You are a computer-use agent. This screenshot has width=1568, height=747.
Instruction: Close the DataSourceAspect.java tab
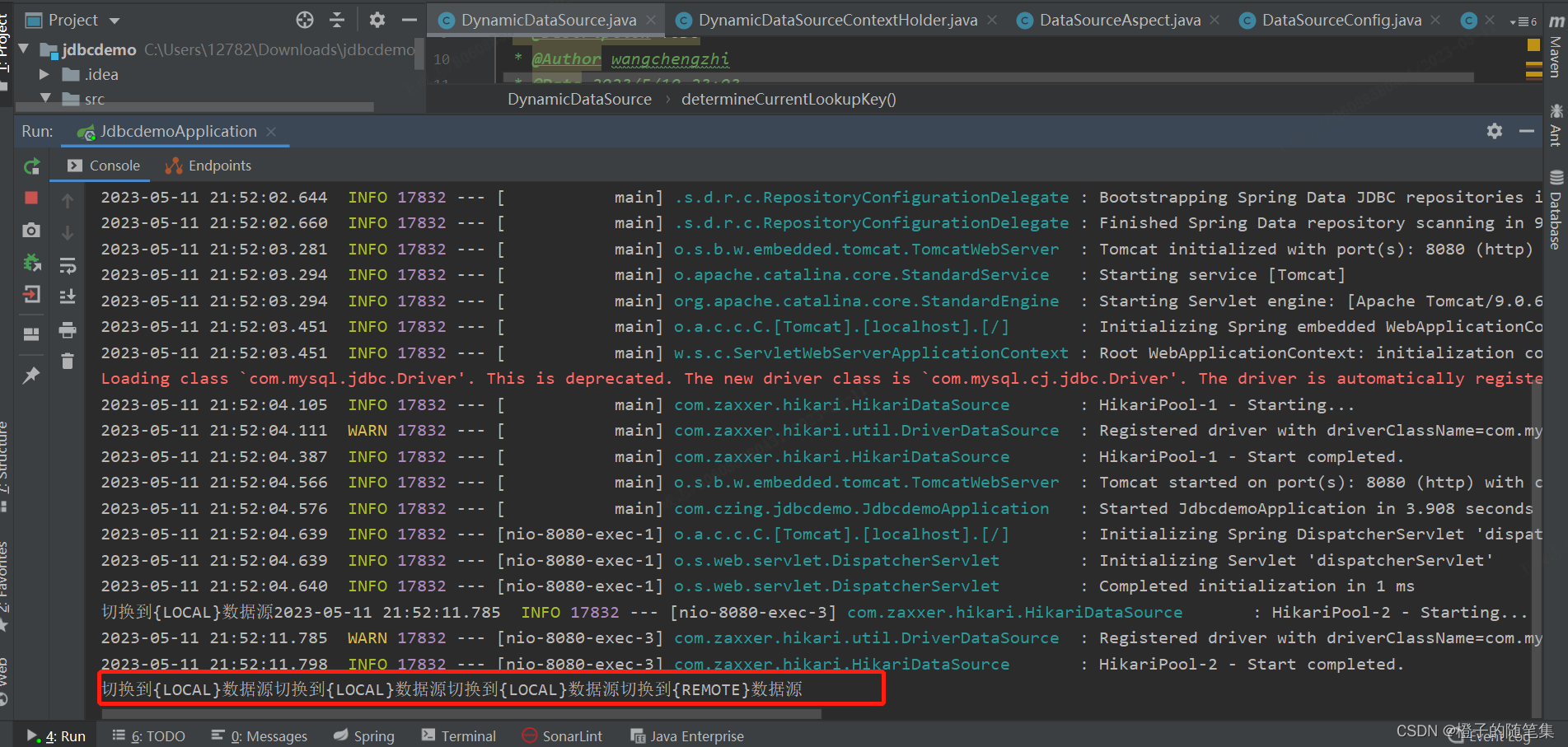1215,20
